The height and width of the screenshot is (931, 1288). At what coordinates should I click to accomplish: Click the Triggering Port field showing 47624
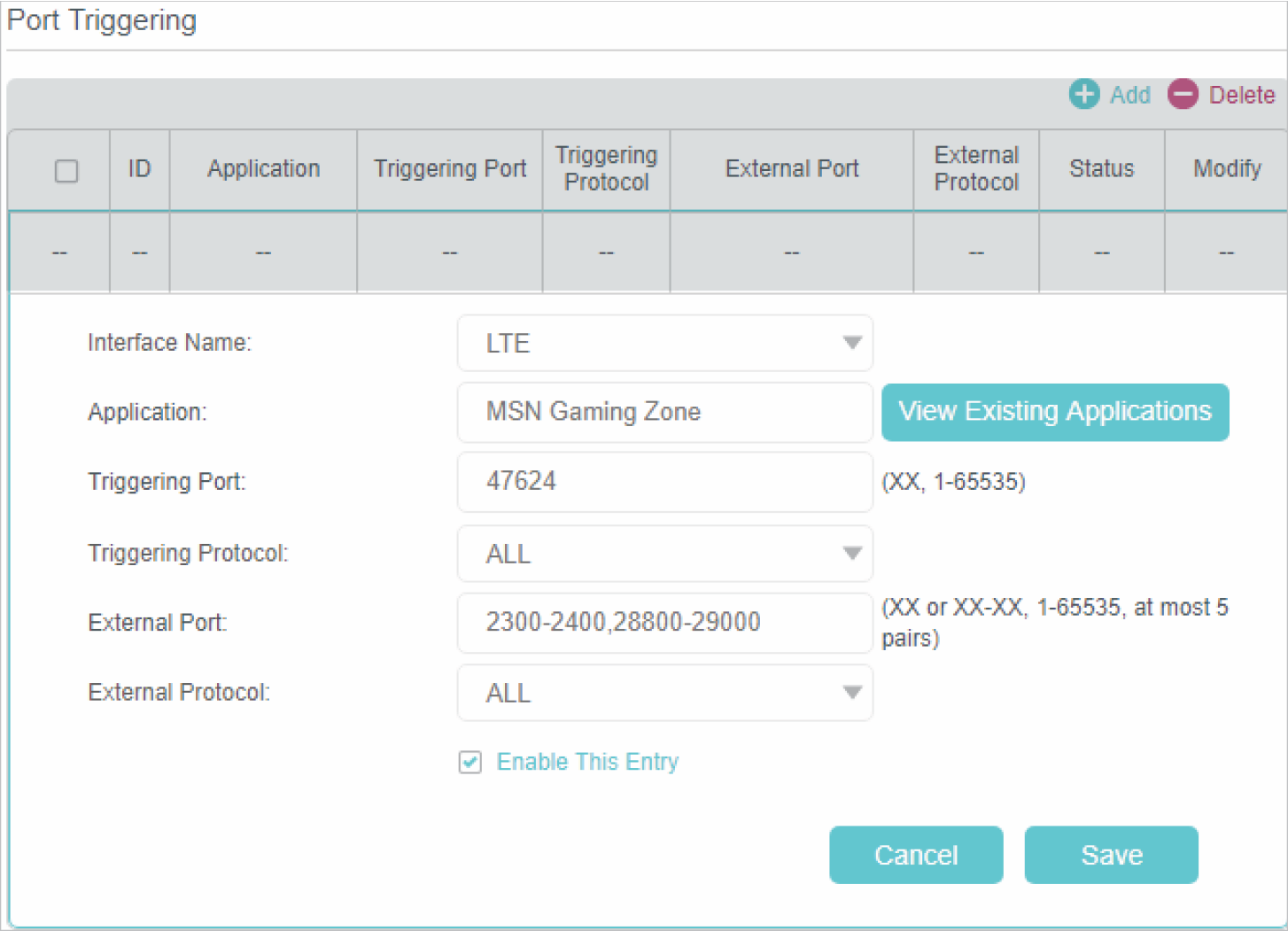click(x=664, y=482)
